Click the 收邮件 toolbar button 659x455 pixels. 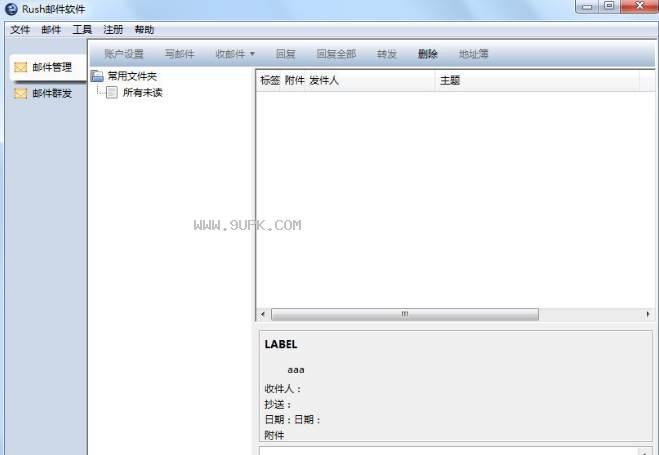230,54
